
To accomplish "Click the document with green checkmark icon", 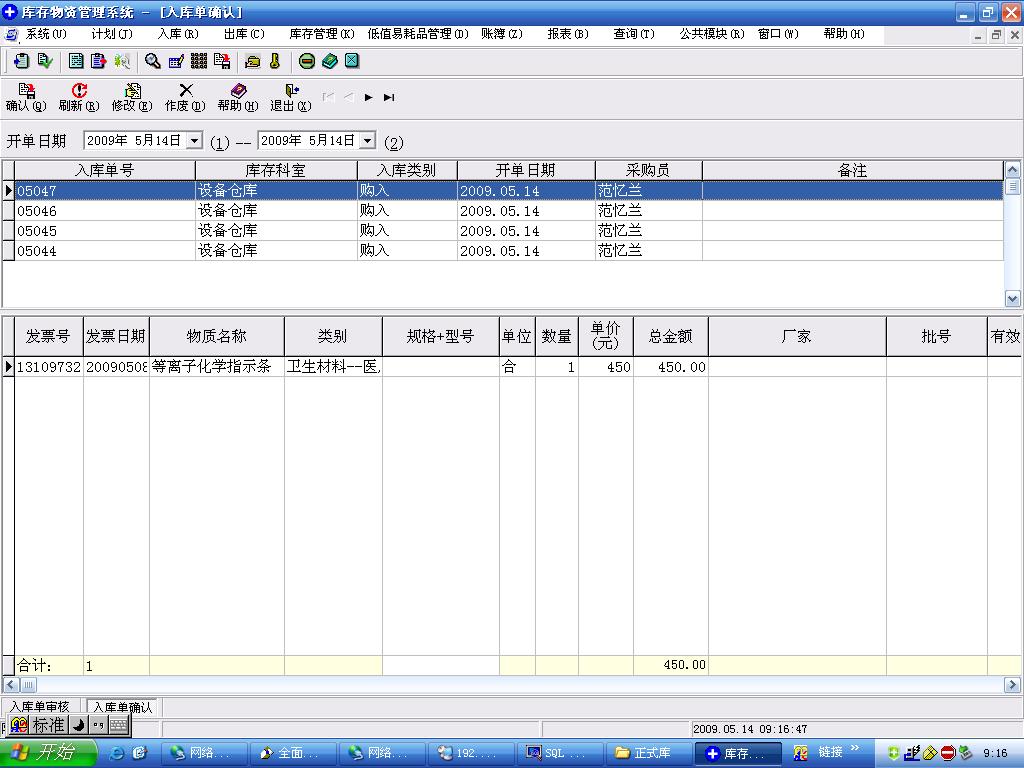I will click(x=45, y=61).
